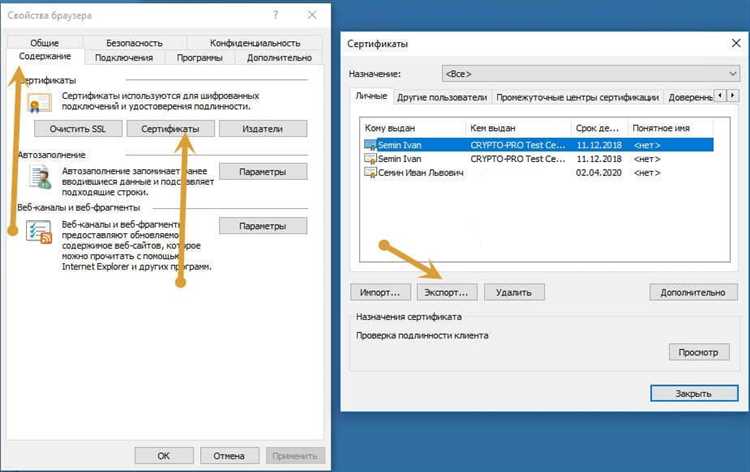Select the Семин Иван Львович certificate

coord(538,172)
